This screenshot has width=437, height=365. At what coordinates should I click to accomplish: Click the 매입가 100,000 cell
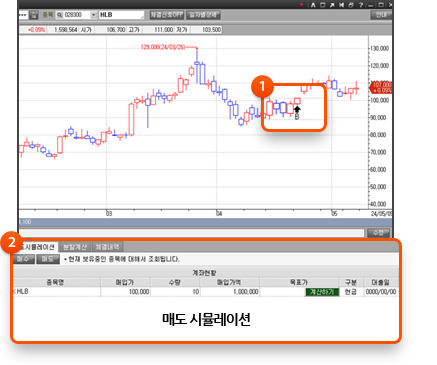pyautogui.click(x=125, y=292)
